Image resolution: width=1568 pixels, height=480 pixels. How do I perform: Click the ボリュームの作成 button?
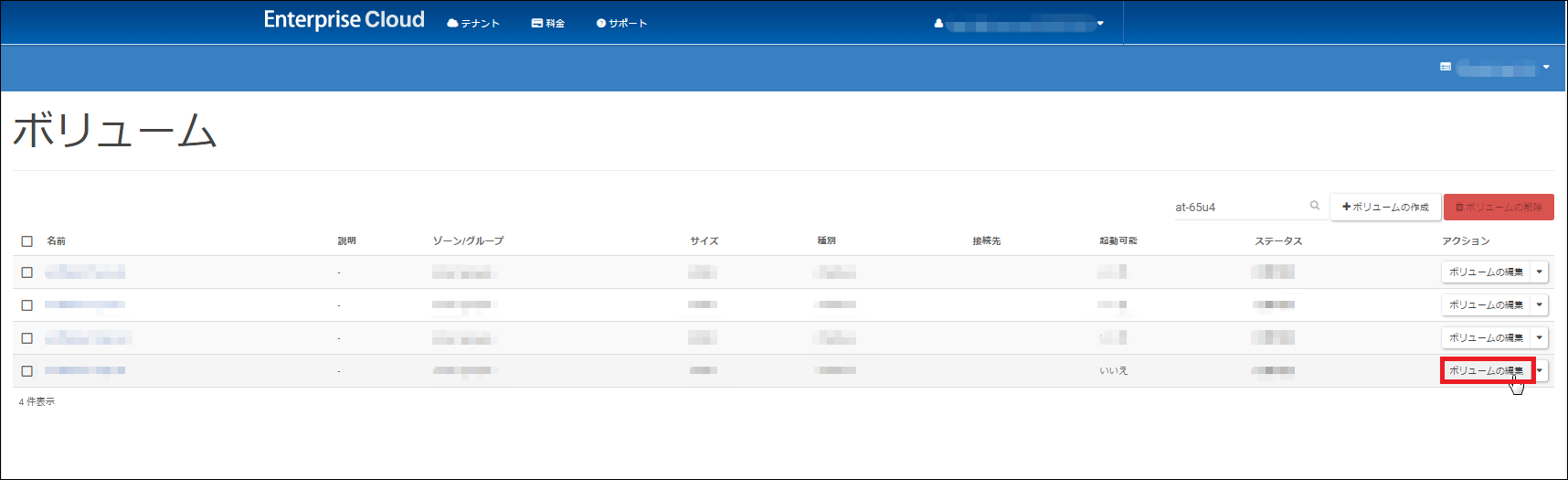[1385, 208]
